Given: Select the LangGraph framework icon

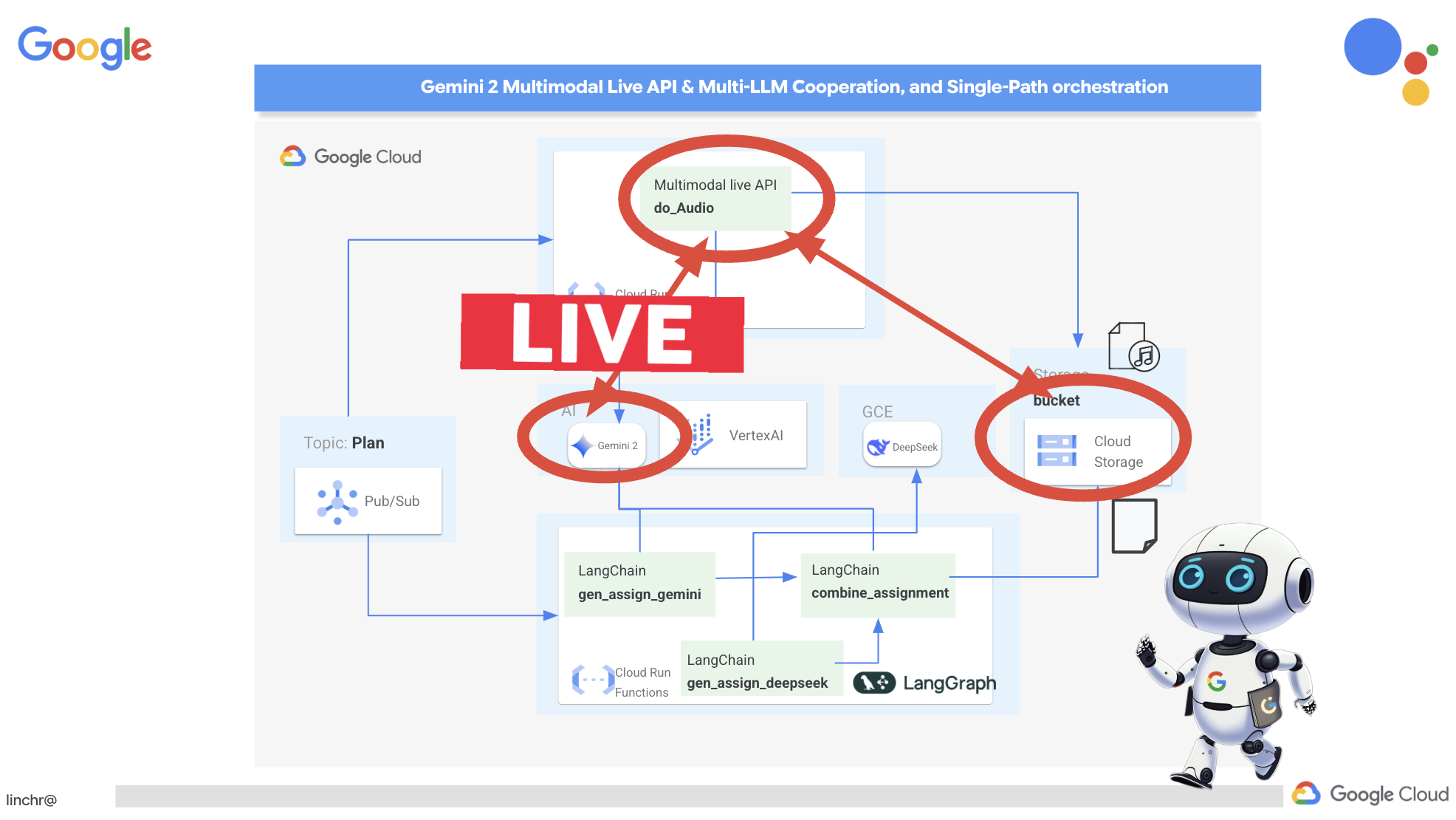Looking at the screenshot, I should [x=878, y=683].
